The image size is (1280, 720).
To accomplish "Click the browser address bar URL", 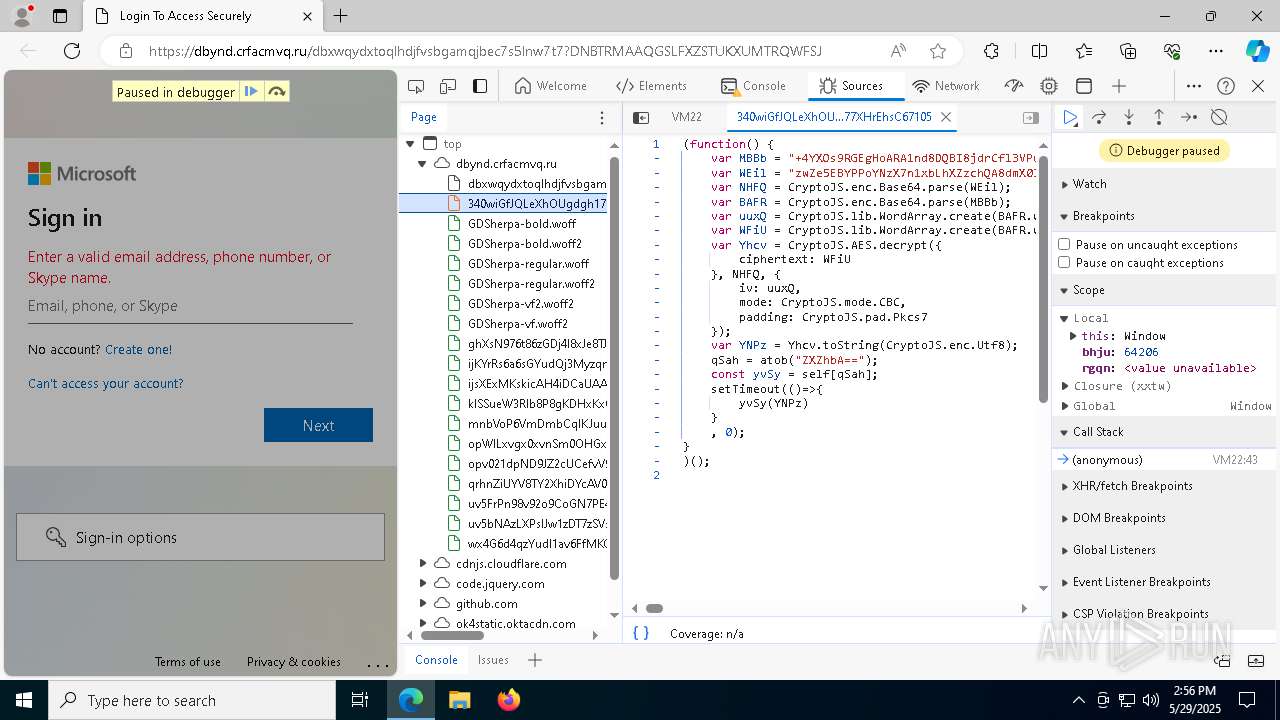I will coord(485,51).
